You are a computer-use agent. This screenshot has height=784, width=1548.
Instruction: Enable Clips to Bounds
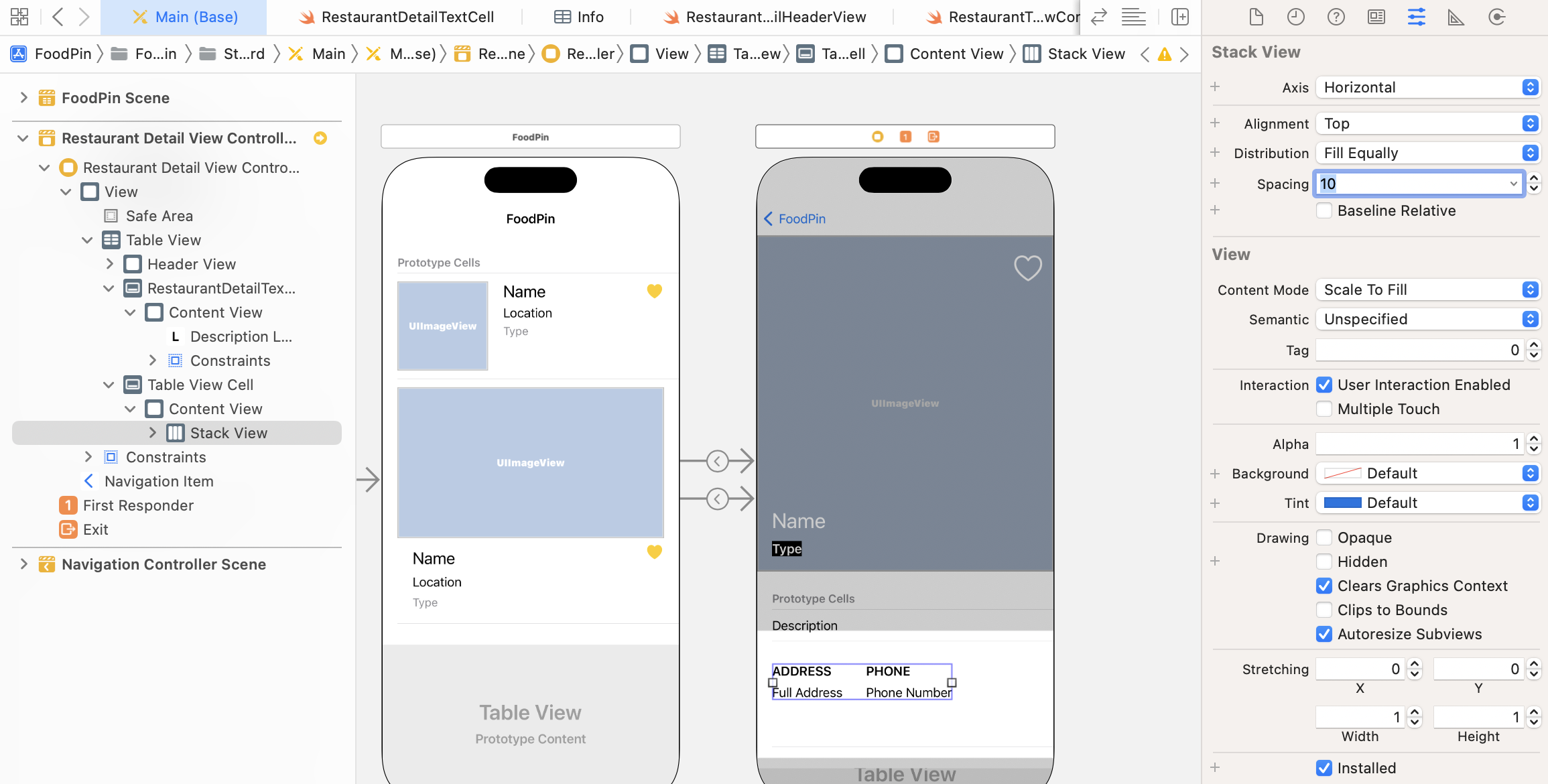point(1324,610)
